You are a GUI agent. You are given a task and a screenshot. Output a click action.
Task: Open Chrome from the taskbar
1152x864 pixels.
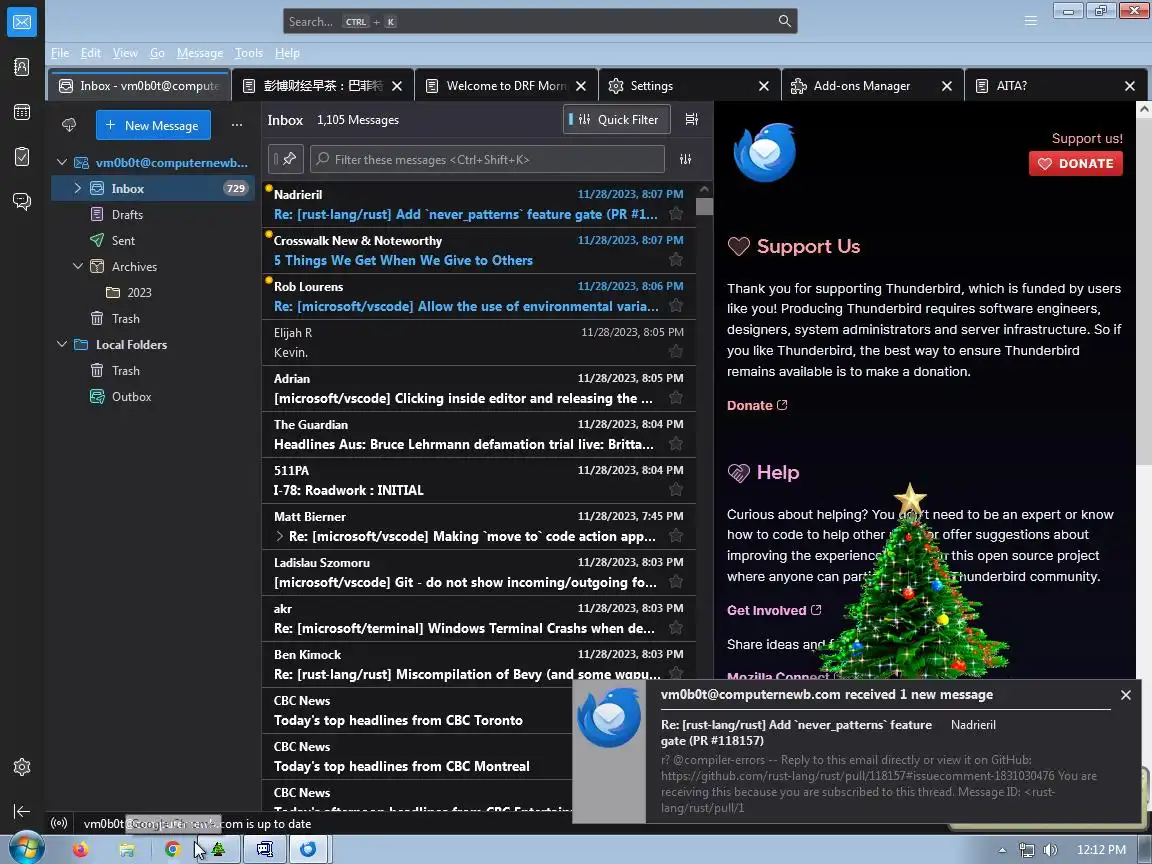click(x=173, y=849)
